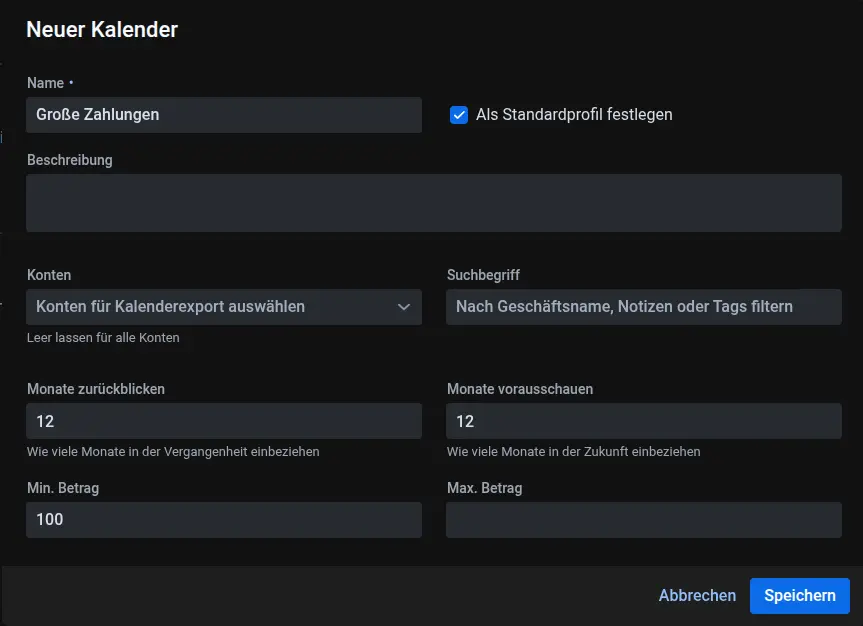Select the Monate zurückblicken value field
The image size is (863, 626).
223,421
